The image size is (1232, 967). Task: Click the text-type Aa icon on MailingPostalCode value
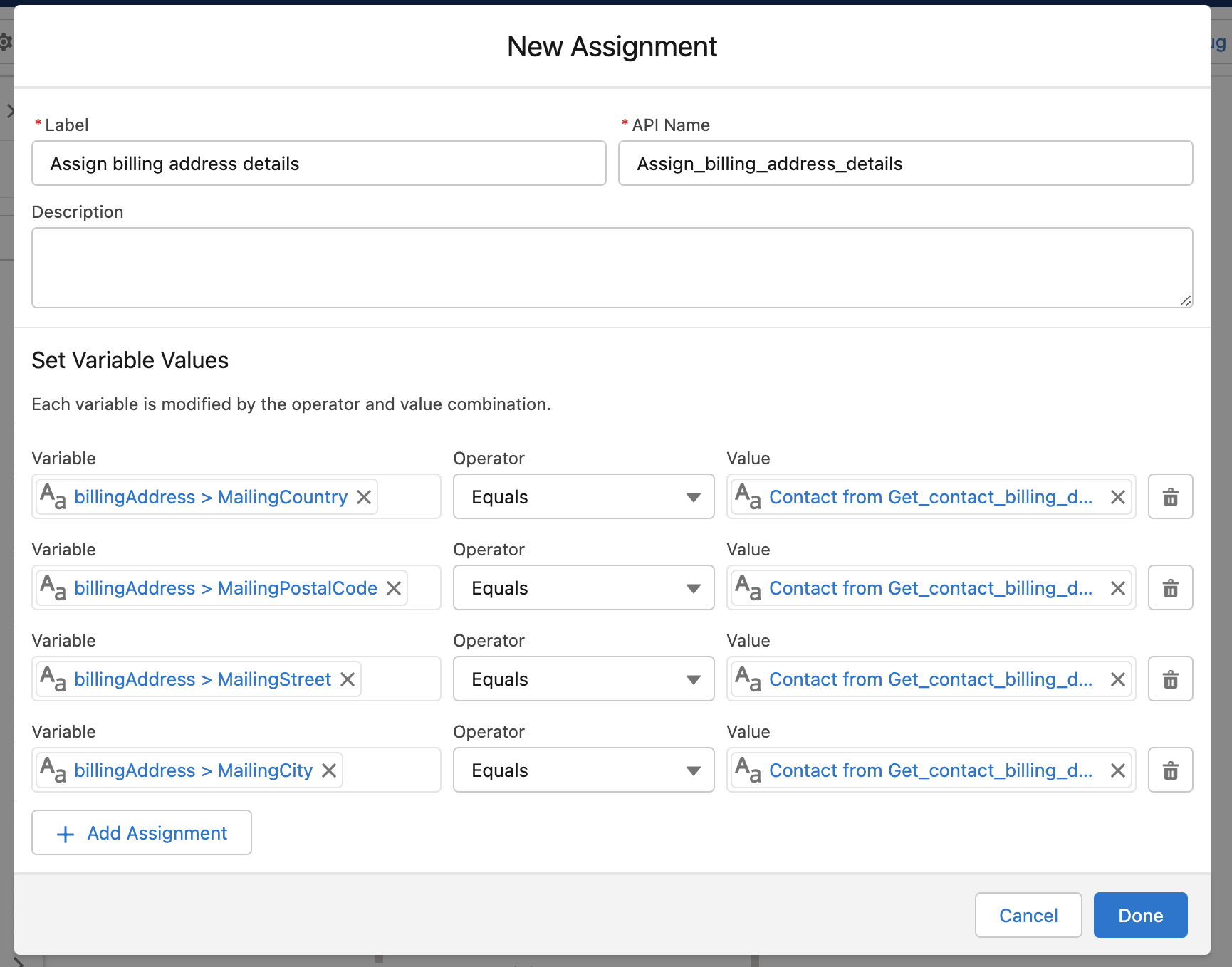click(x=748, y=587)
